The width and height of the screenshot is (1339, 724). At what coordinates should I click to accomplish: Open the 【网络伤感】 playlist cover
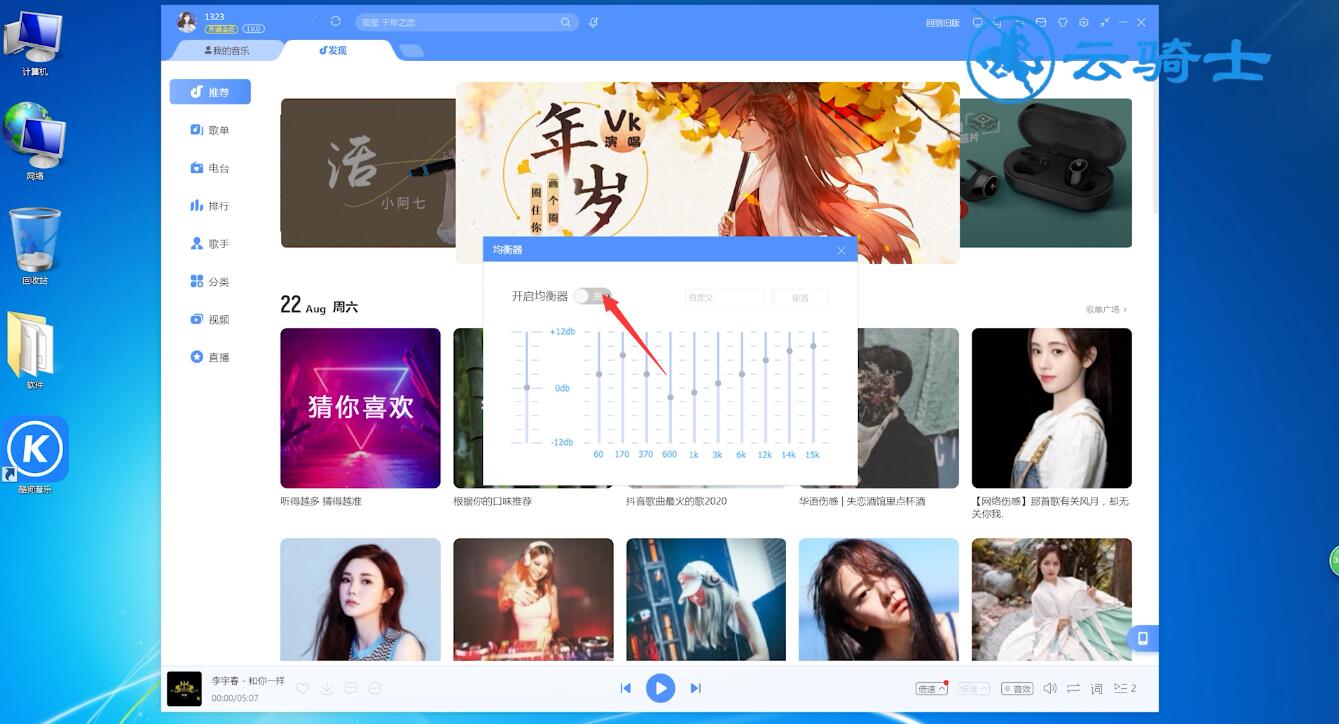tap(1052, 408)
